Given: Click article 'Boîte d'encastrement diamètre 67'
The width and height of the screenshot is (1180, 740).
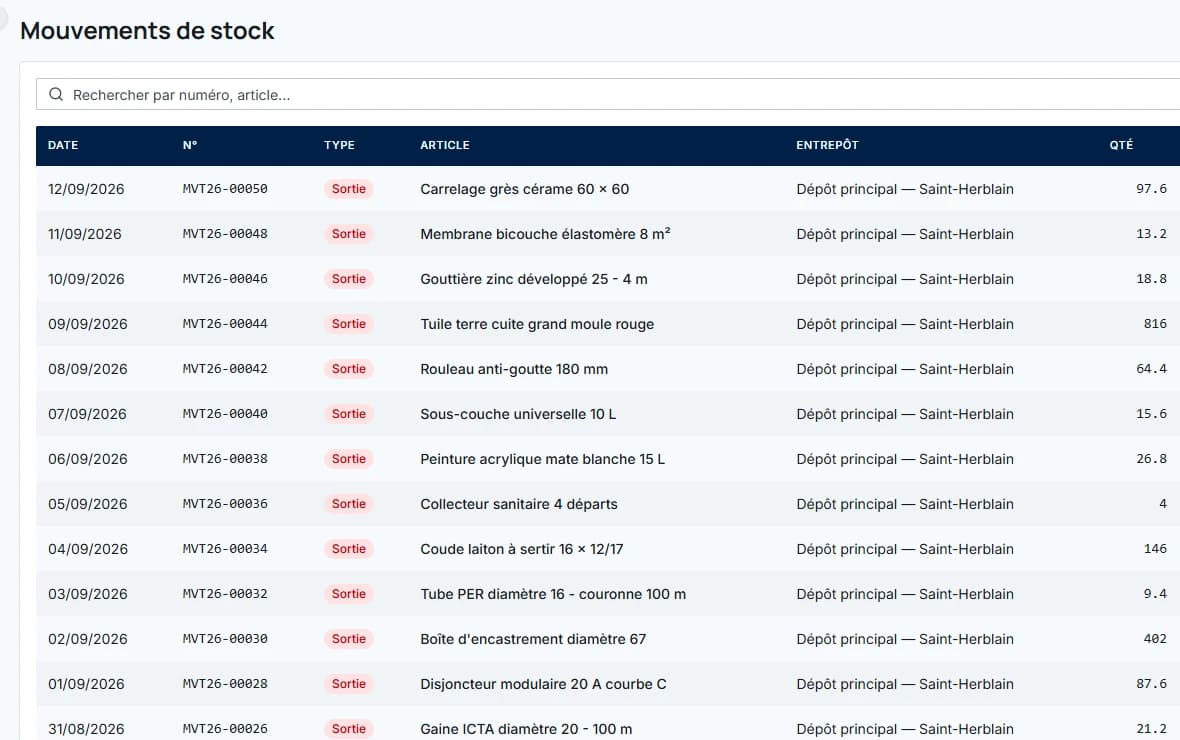Looking at the screenshot, I should coord(533,639).
